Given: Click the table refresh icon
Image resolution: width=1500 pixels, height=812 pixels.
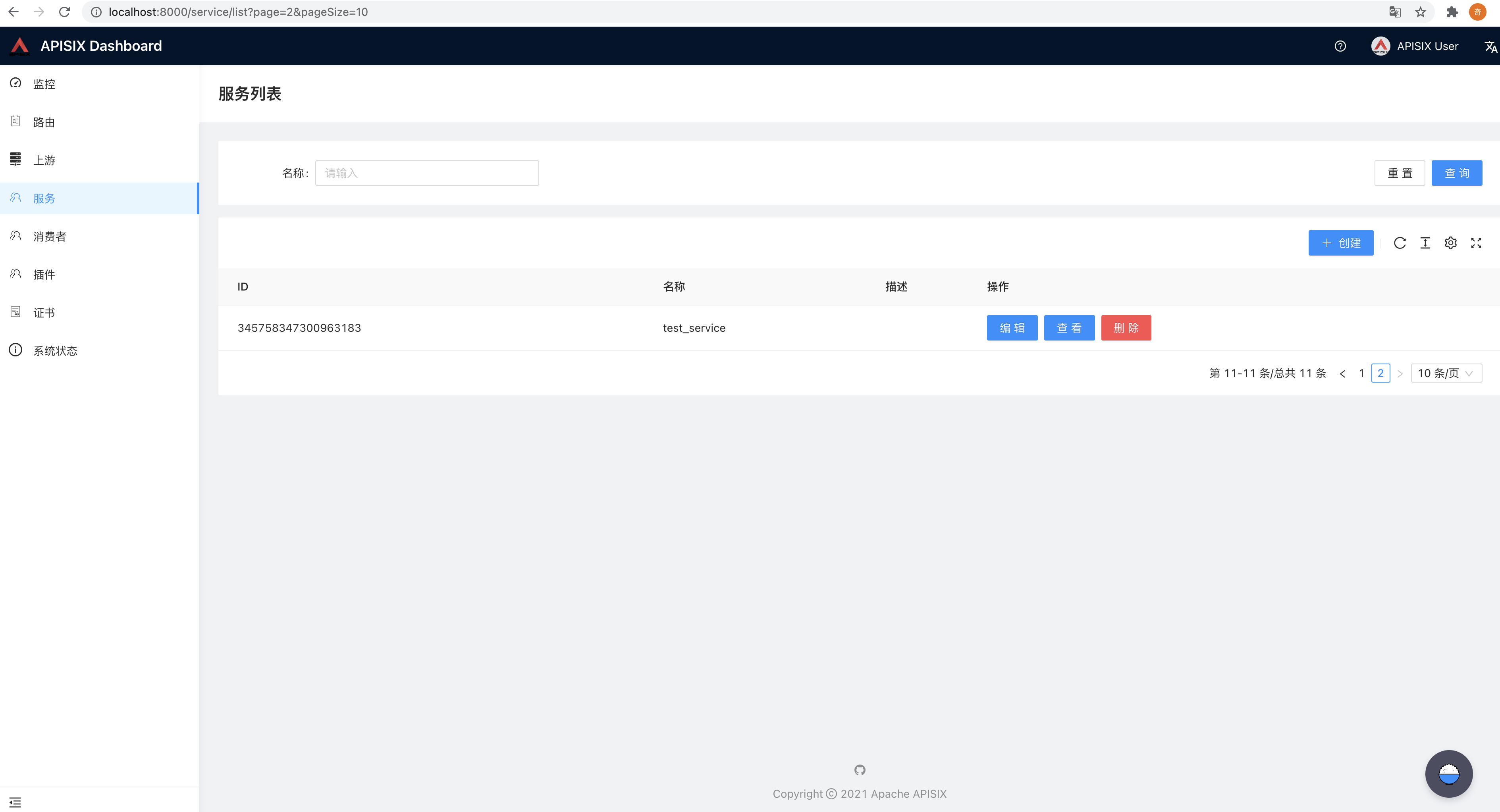Looking at the screenshot, I should tap(1400, 243).
